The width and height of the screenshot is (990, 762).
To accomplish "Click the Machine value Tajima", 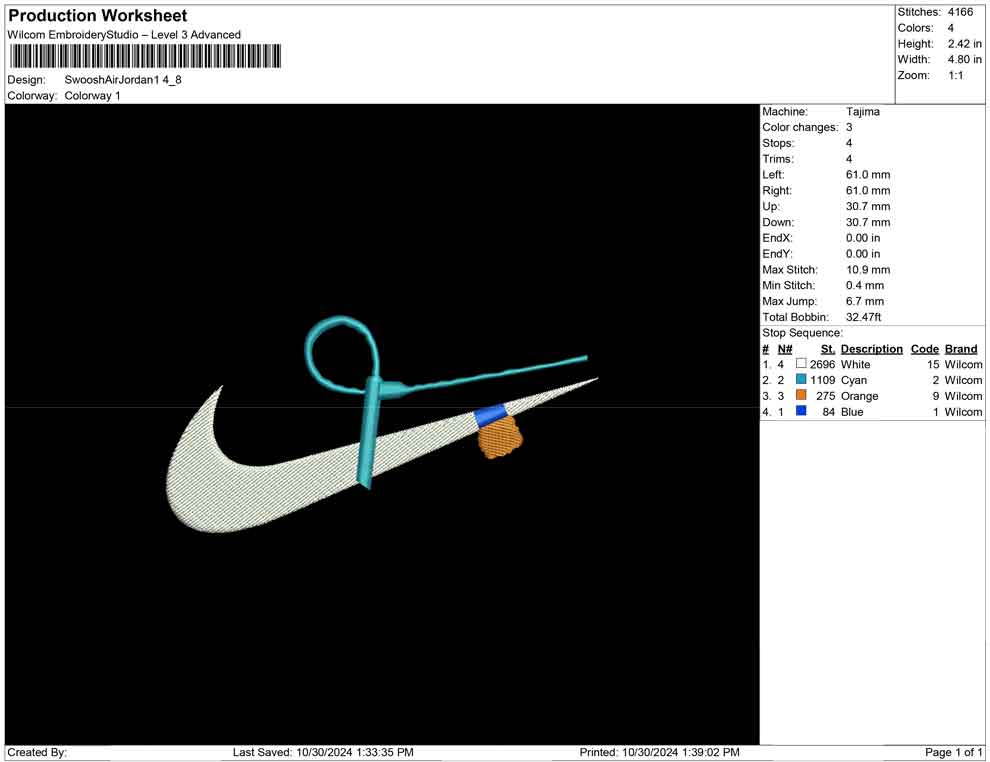I will pyautogui.click(x=862, y=111).
